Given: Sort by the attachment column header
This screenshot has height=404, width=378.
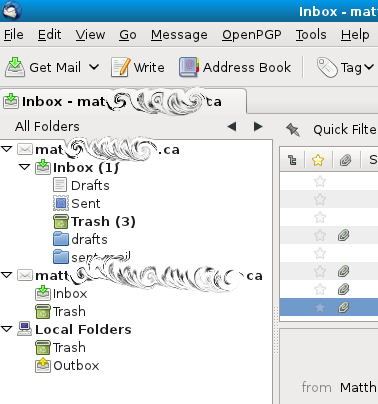Looking at the screenshot, I should click(x=346, y=160).
